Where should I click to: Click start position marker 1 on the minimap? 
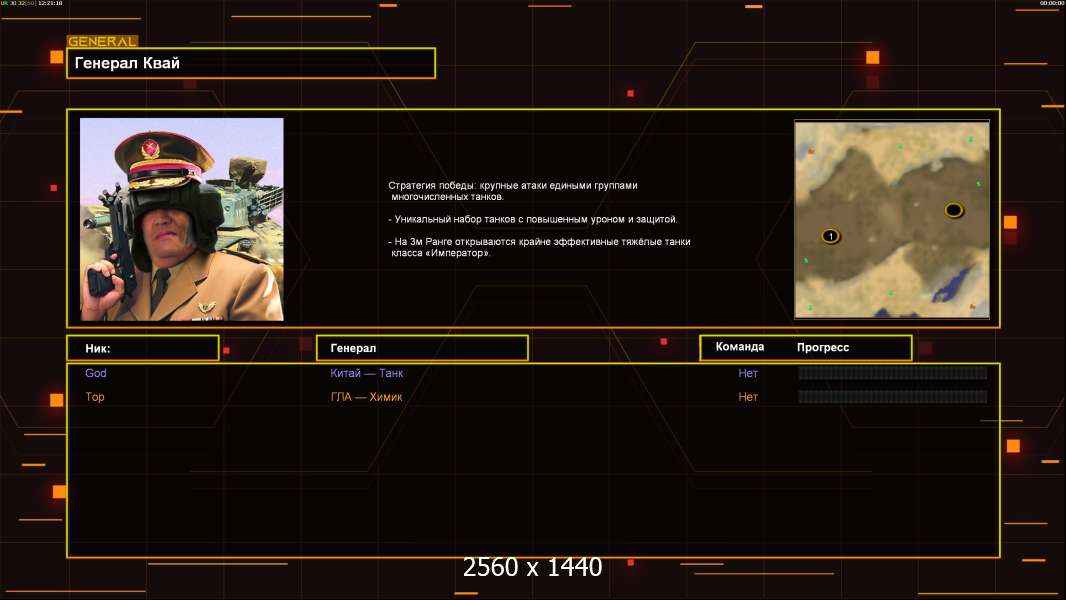coord(830,236)
